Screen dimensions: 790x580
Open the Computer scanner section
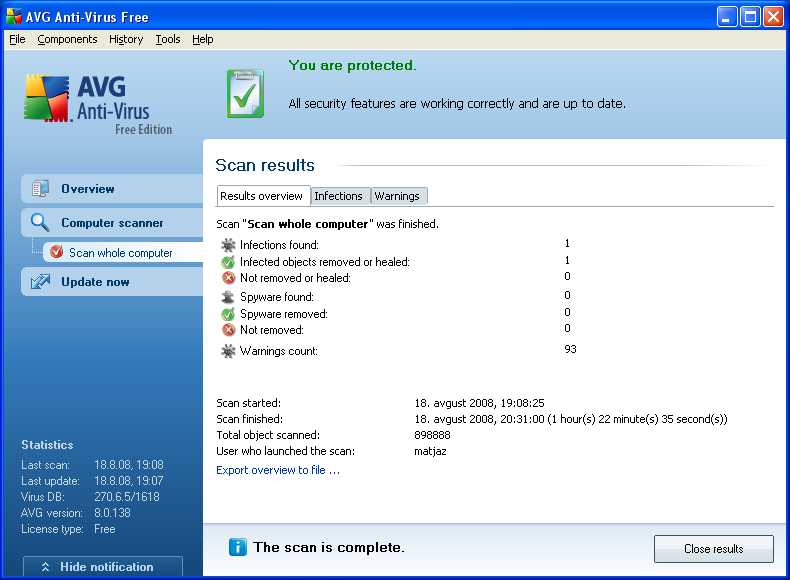(112, 223)
